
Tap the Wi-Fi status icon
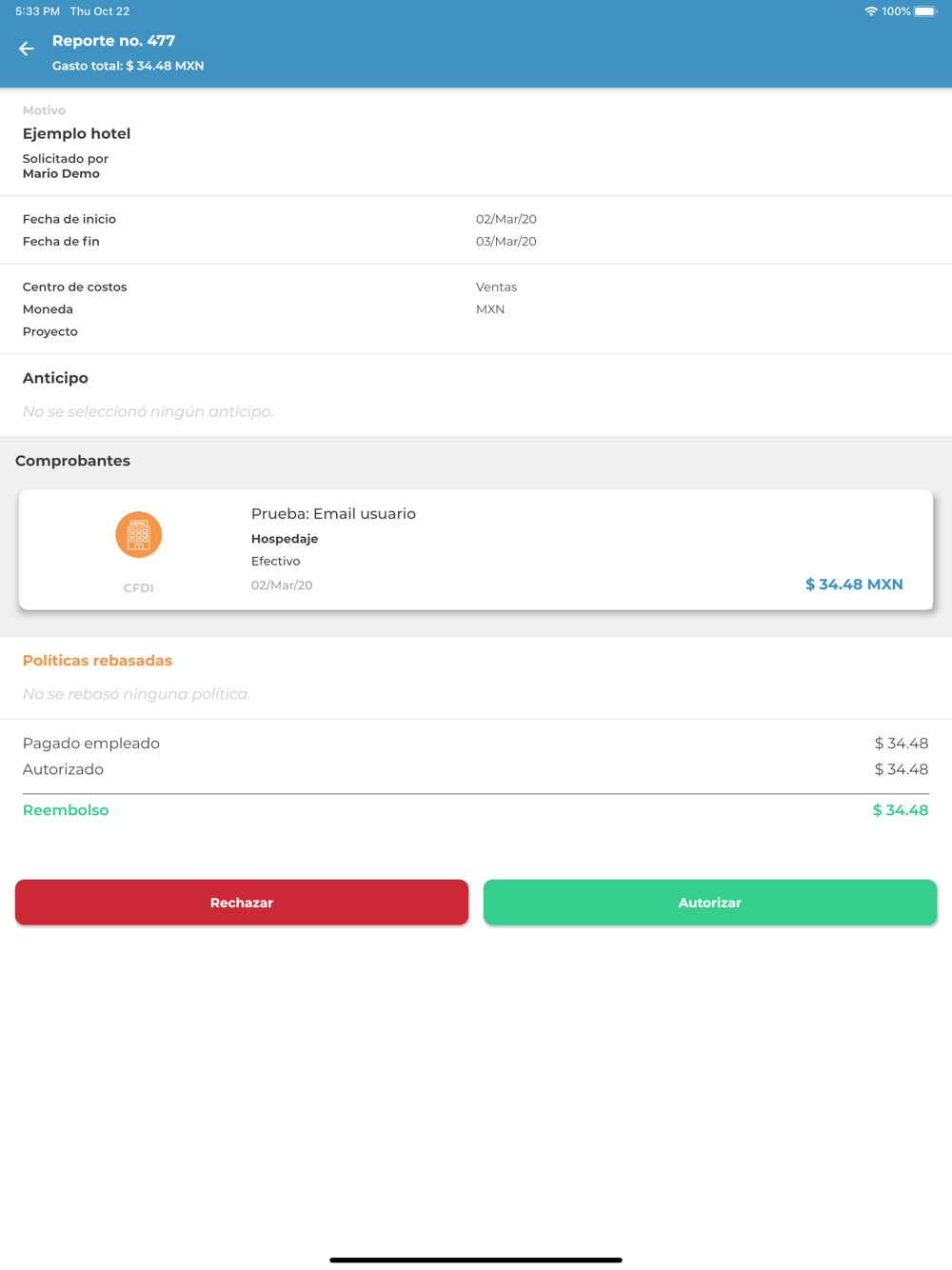(870, 11)
